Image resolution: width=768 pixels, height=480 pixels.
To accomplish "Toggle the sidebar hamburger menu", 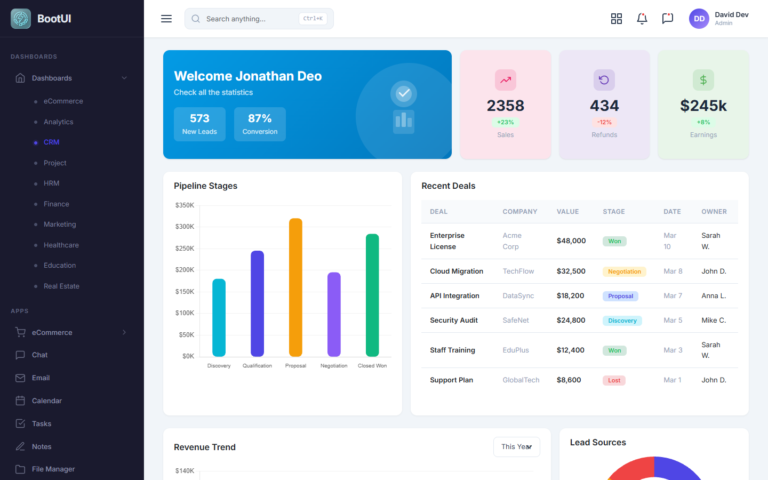I will pyautogui.click(x=166, y=19).
